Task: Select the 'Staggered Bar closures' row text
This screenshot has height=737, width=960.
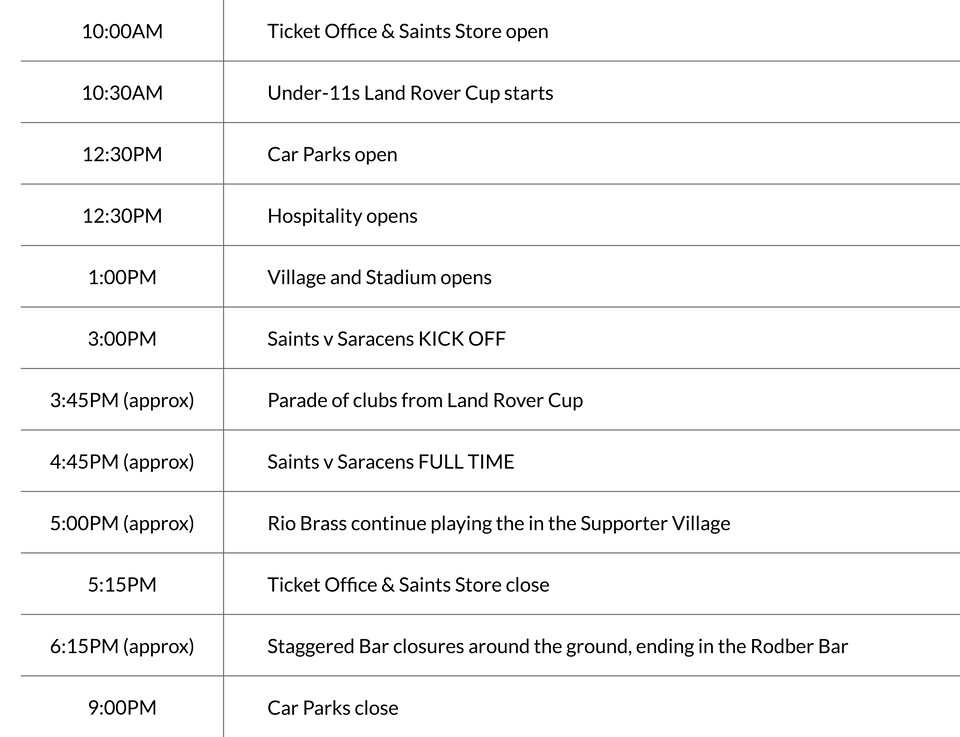Action: click(557, 646)
